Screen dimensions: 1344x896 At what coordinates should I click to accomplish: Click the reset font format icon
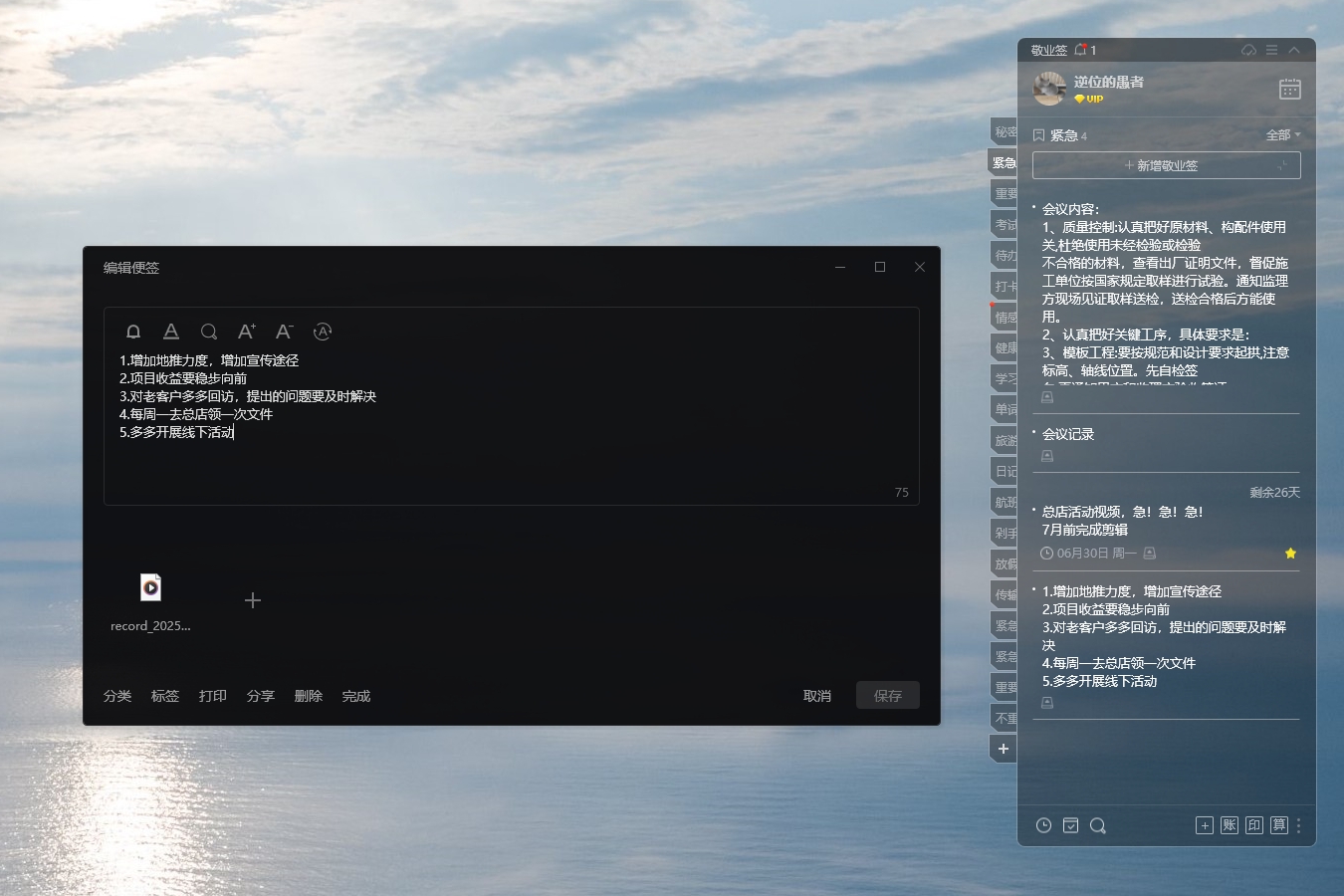click(323, 332)
